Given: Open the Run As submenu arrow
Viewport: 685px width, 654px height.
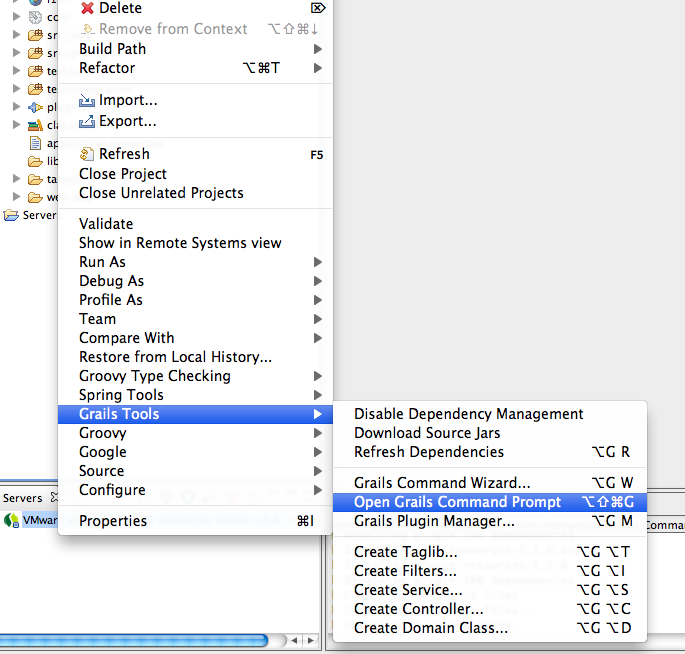Looking at the screenshot, I should tap(318, 262).
